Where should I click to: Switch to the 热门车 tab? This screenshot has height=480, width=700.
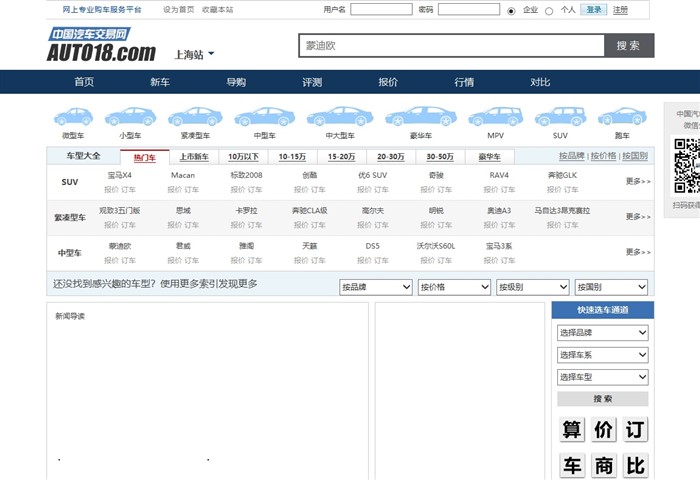coord(145,157)
